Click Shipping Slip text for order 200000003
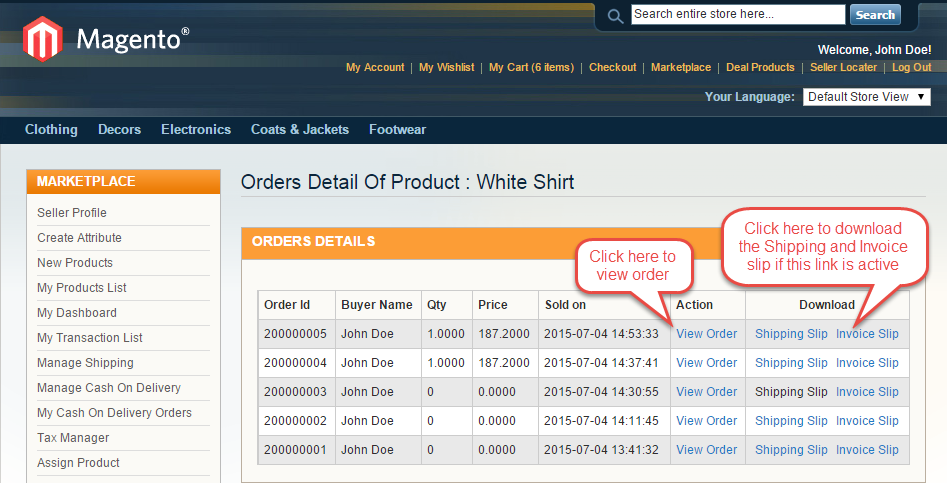 [x=791, y=392]
